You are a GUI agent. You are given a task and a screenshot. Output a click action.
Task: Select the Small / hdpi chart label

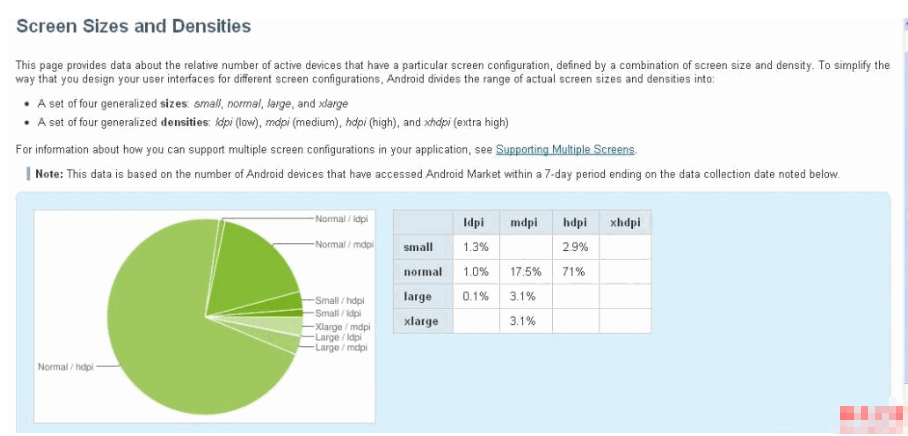[340, 300]
